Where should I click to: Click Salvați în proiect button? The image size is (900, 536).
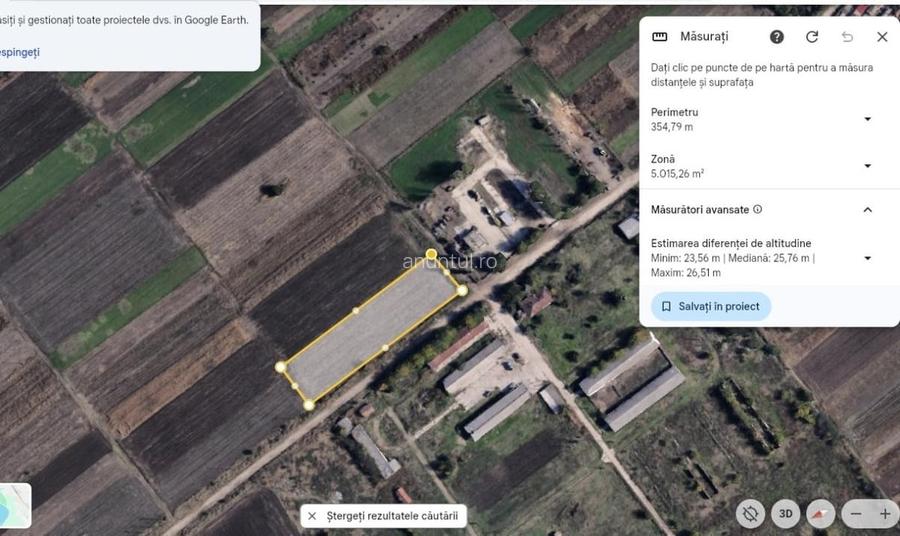pos(711,306)
